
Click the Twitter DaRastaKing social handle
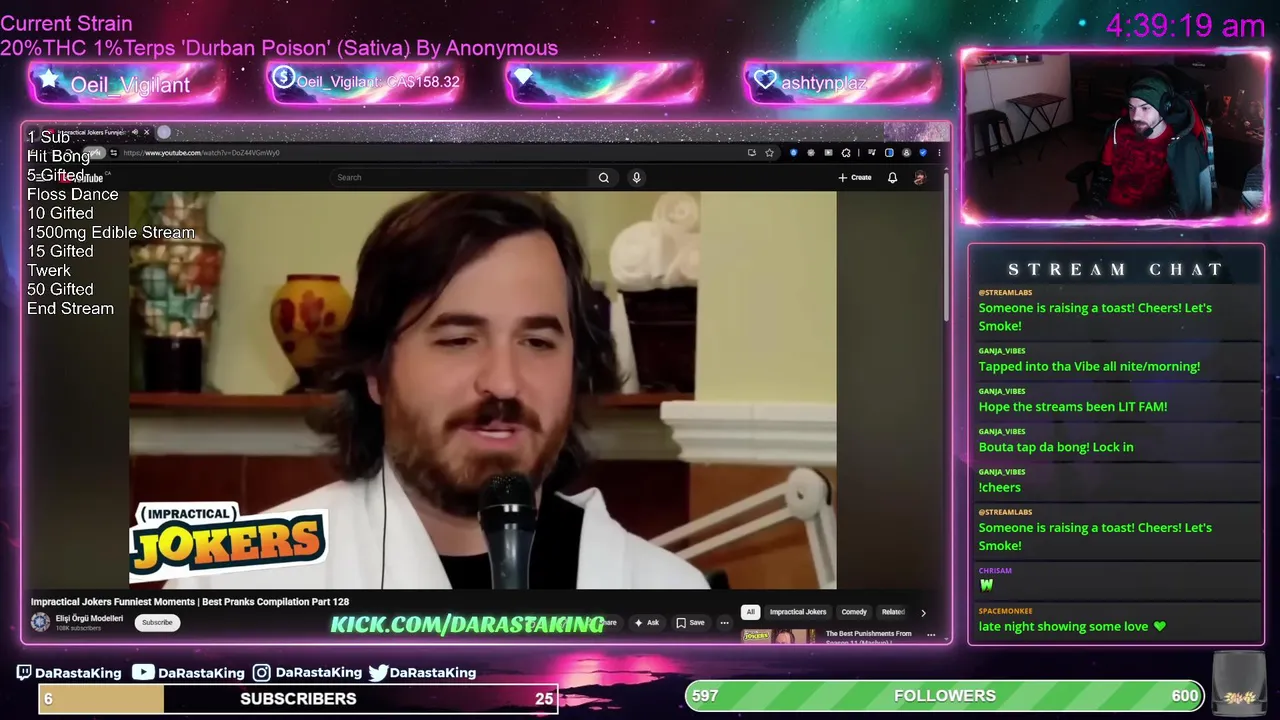[422, 673]
